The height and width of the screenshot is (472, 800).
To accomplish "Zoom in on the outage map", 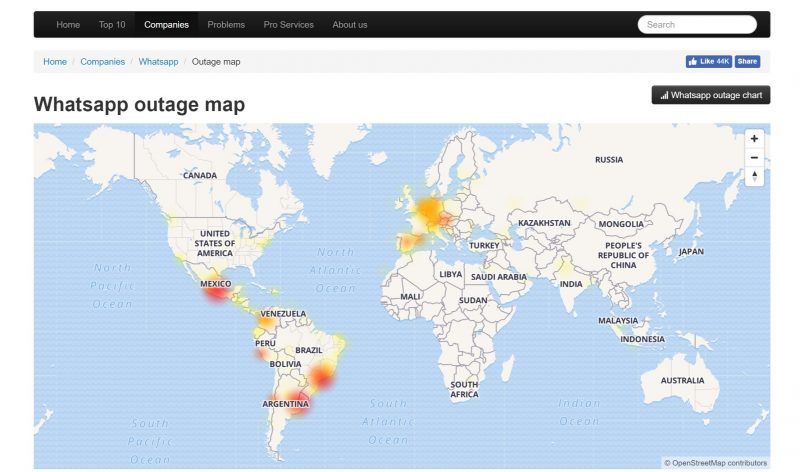I will point(754,139).
